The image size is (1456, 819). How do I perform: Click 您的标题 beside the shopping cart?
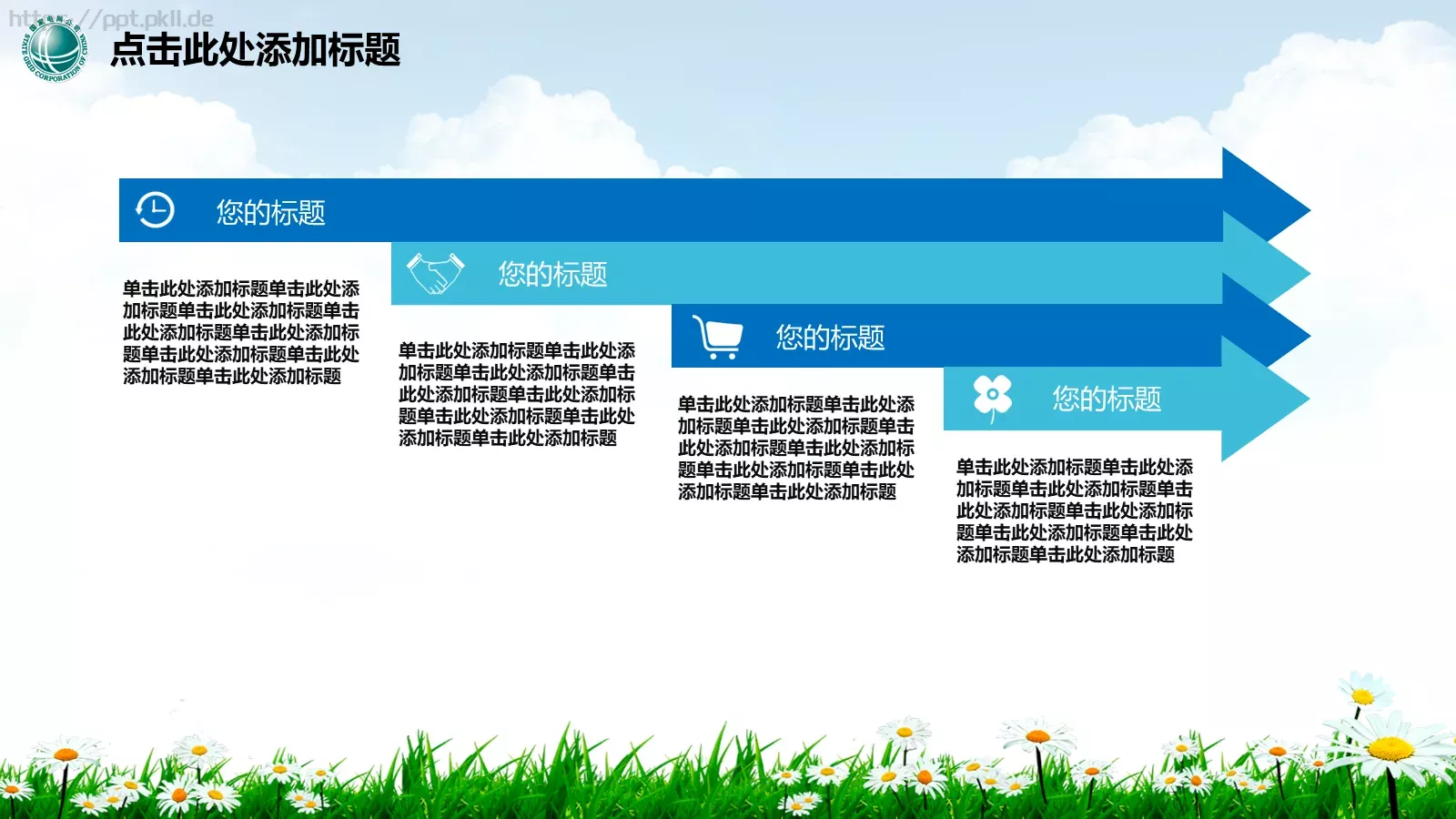[x=830, y=338]
